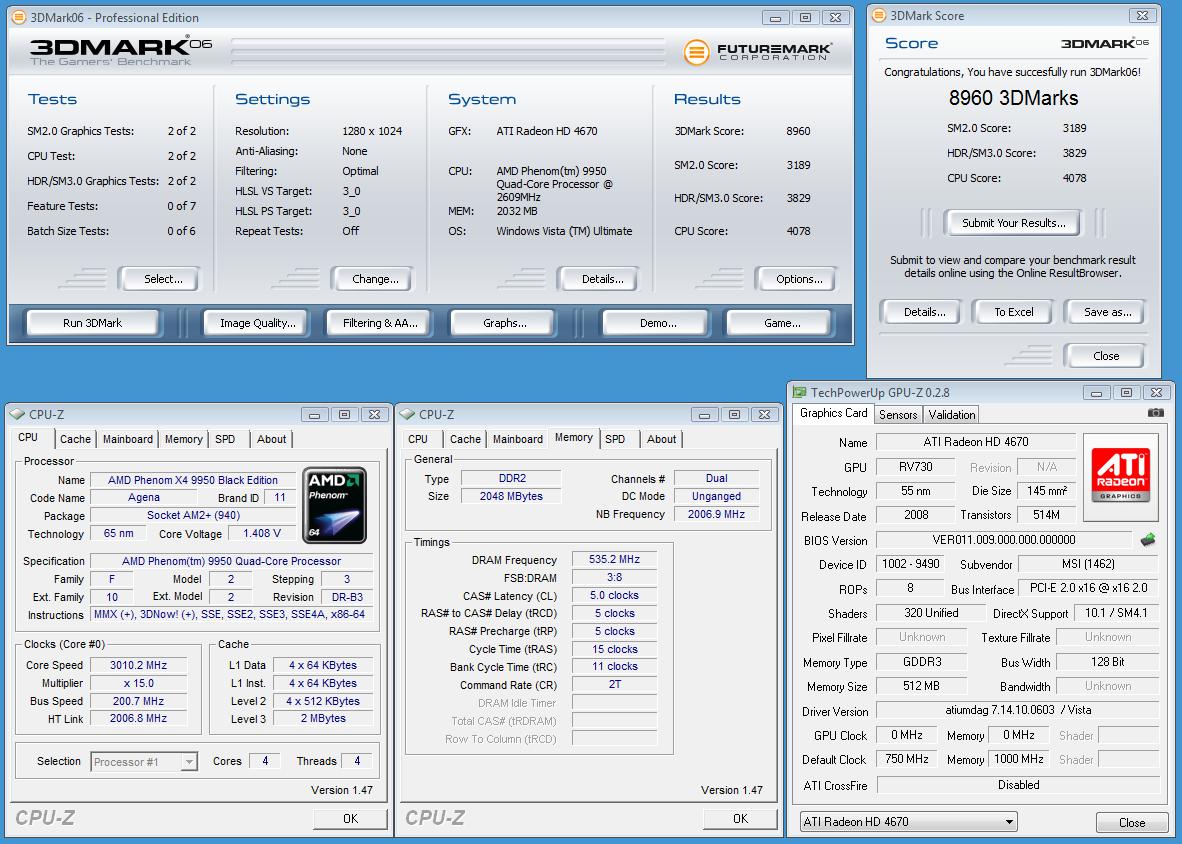Viewport: 1182px width, 844px height.
Task: Click the ATI Radeon logo in GPU-Z
Action: (1120, 476)
